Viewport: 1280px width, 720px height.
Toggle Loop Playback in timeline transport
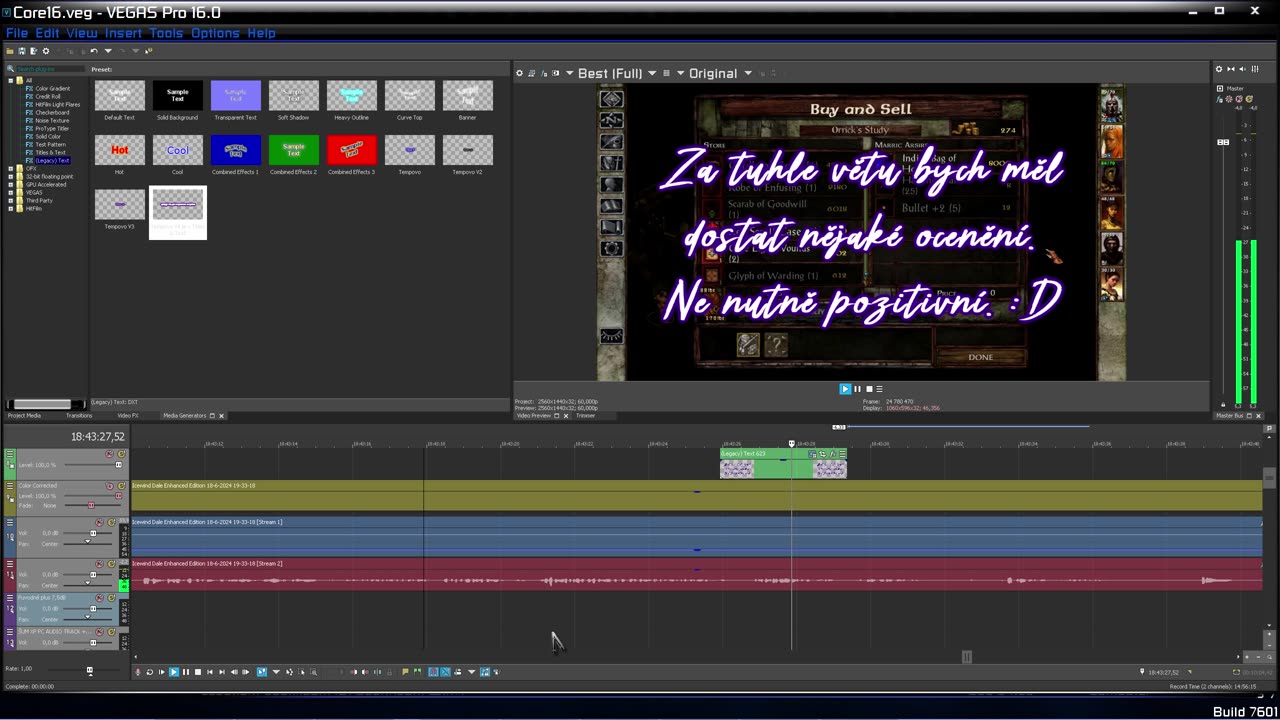150,672
